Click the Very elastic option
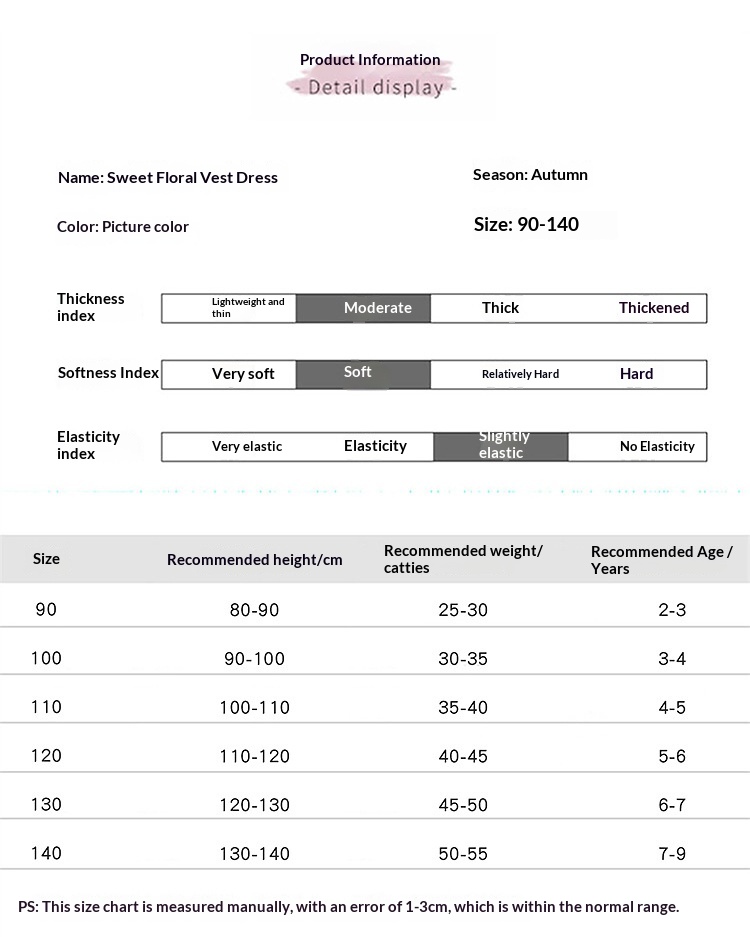Image resolution: width=750 pixels, height=937 pixels. tap(247, 446)
